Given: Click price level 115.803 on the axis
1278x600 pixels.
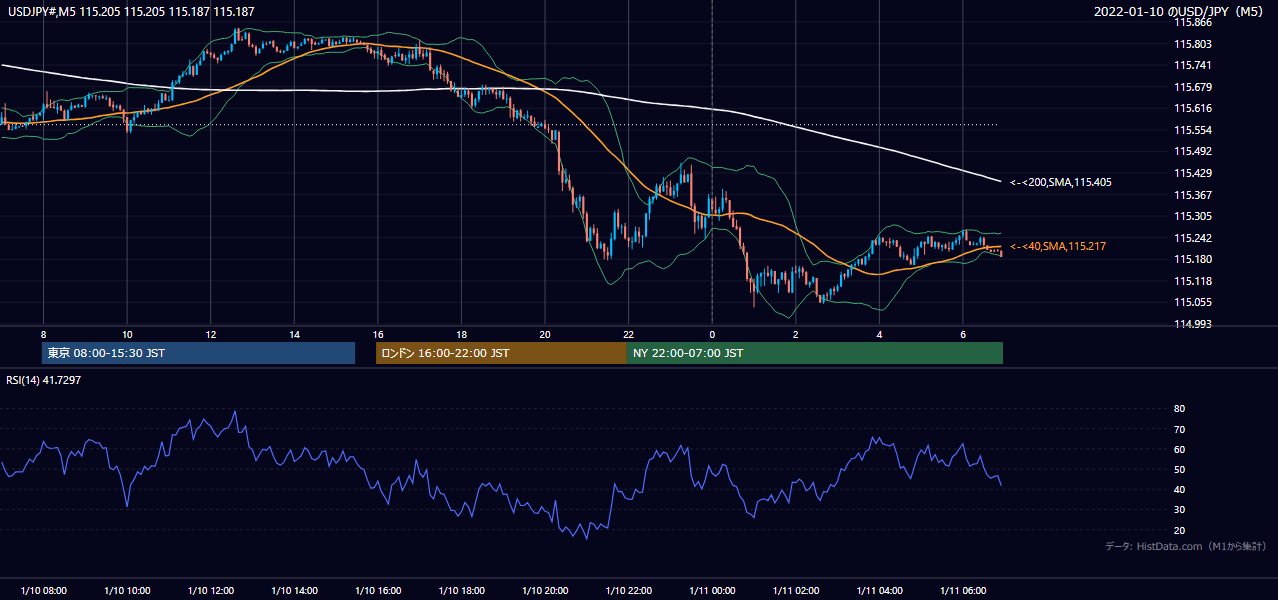Looking at the screenshot, I should 1192,44.
